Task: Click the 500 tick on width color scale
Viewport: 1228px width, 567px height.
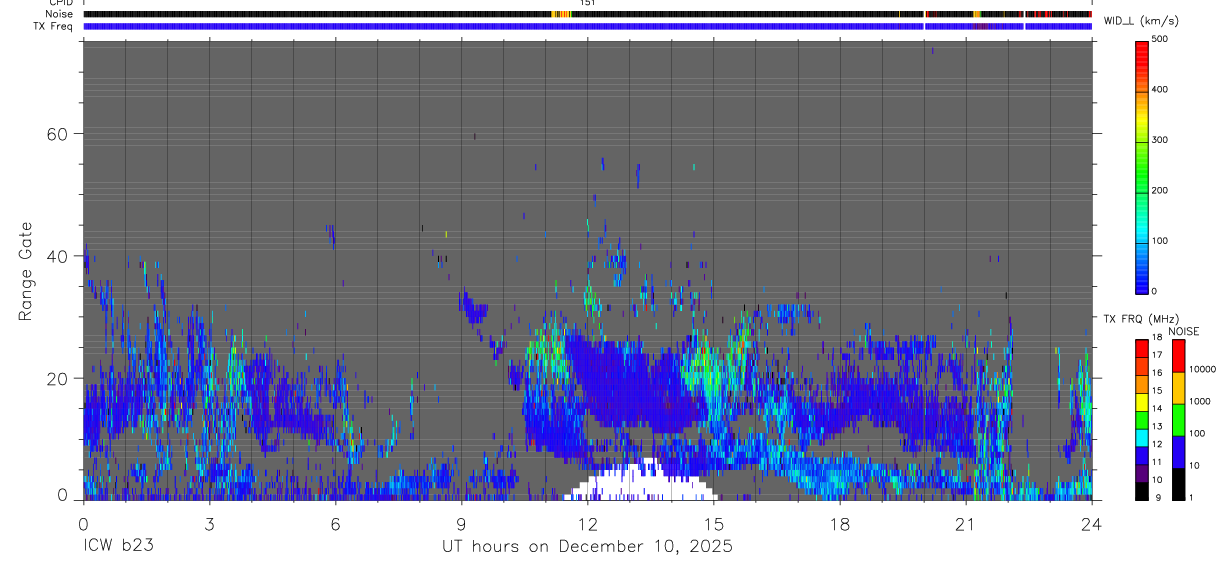Action: [x=1161, y=39]
